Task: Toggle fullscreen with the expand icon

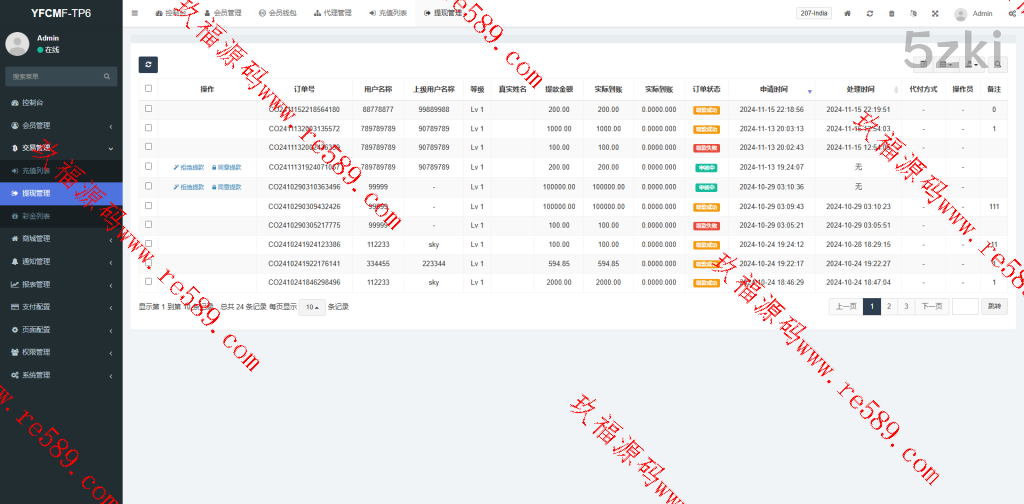Action: [x=935, y=13]
